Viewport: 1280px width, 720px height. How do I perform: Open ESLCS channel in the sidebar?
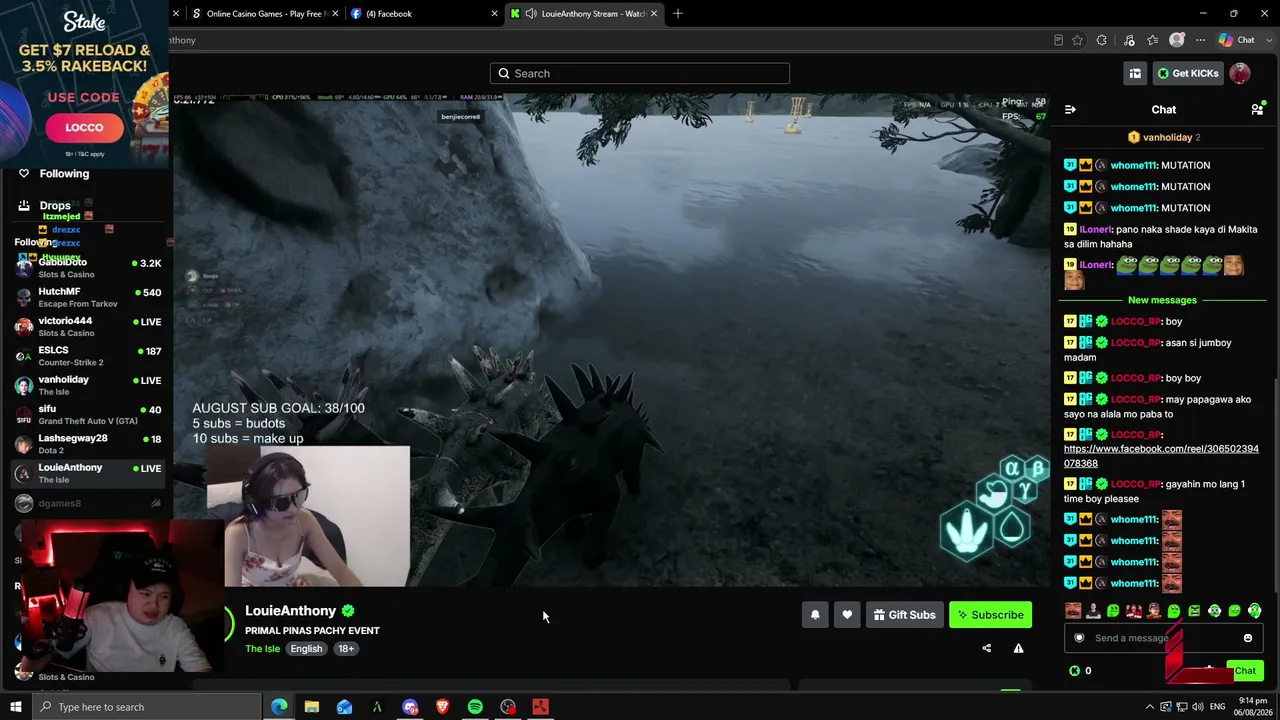88,356
